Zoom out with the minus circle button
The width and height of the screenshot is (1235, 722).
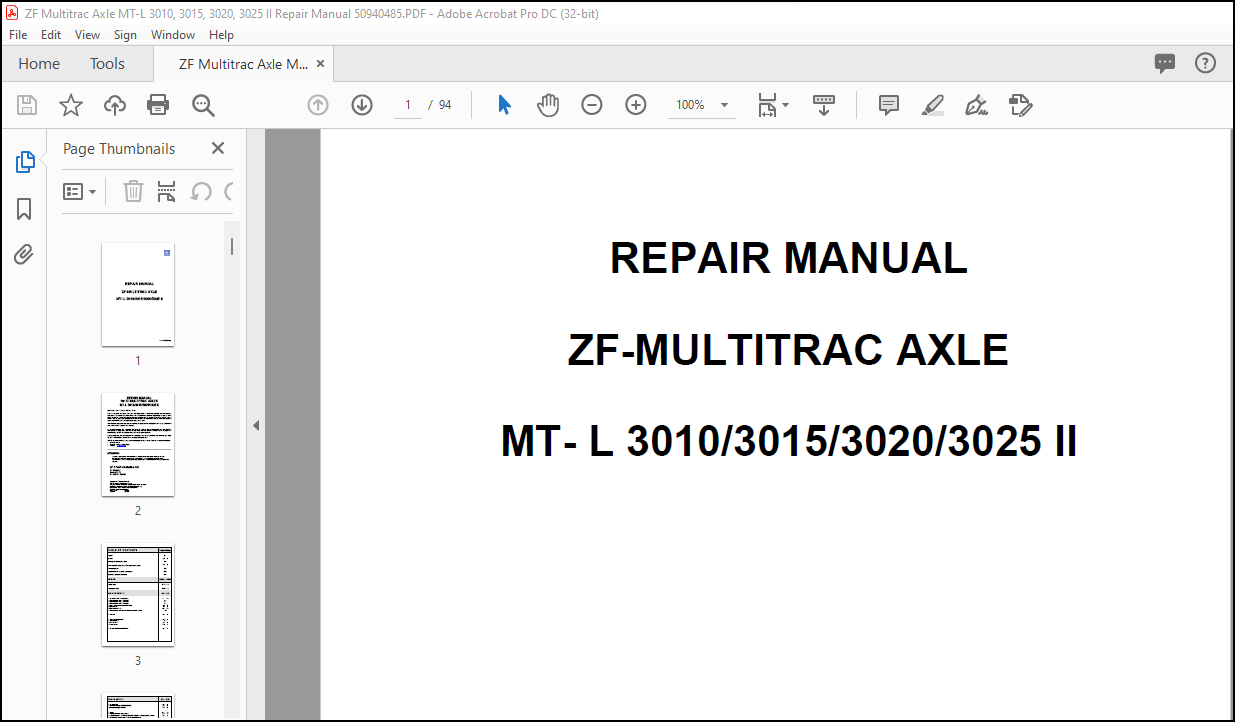592,105
